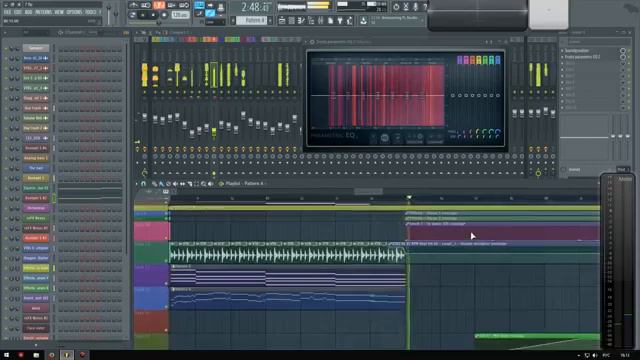
Task: Open the PATTERNS menu
Action: click(x=43, y=12)
